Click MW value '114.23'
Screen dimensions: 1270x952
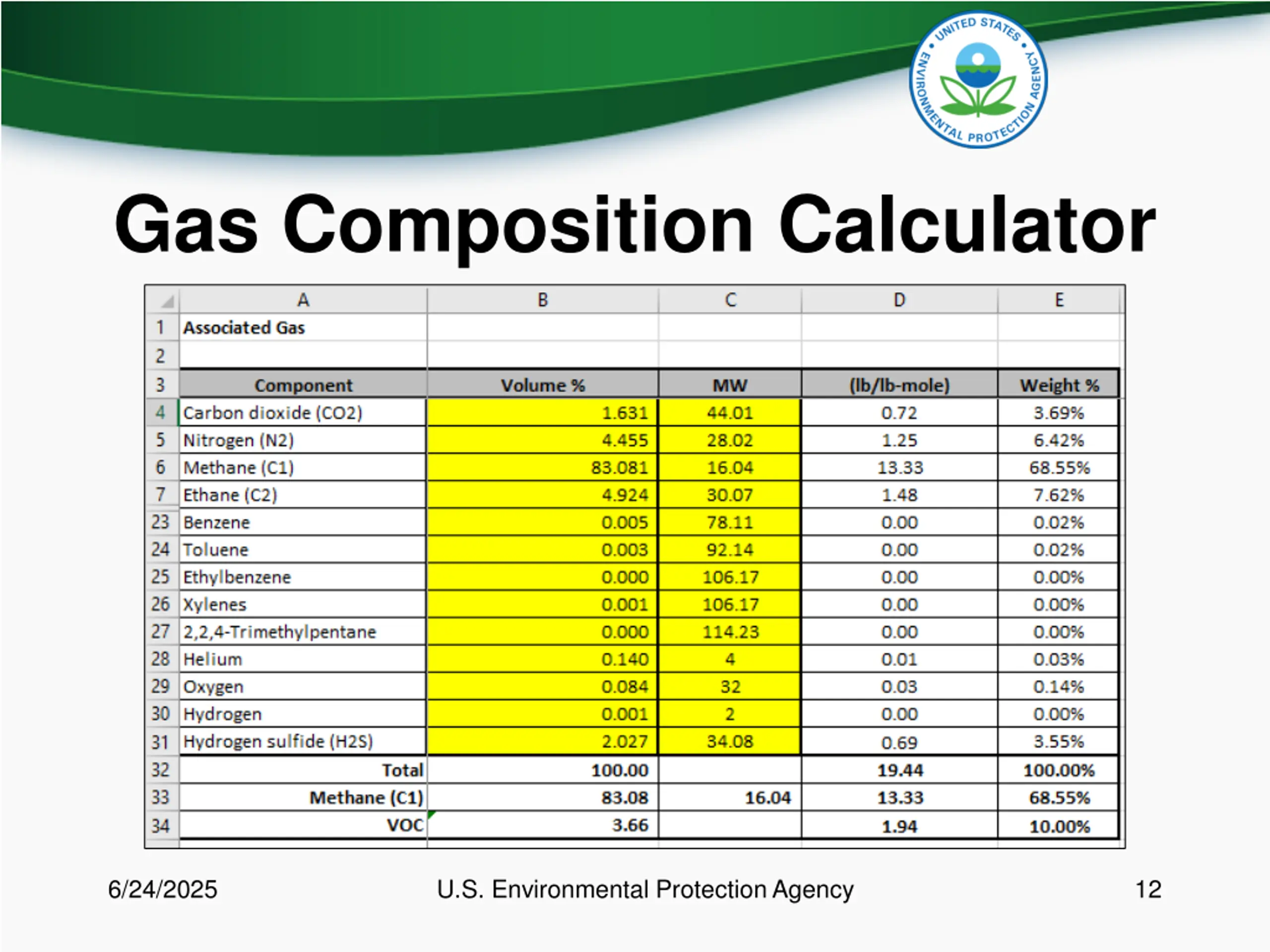coord(730,632)
